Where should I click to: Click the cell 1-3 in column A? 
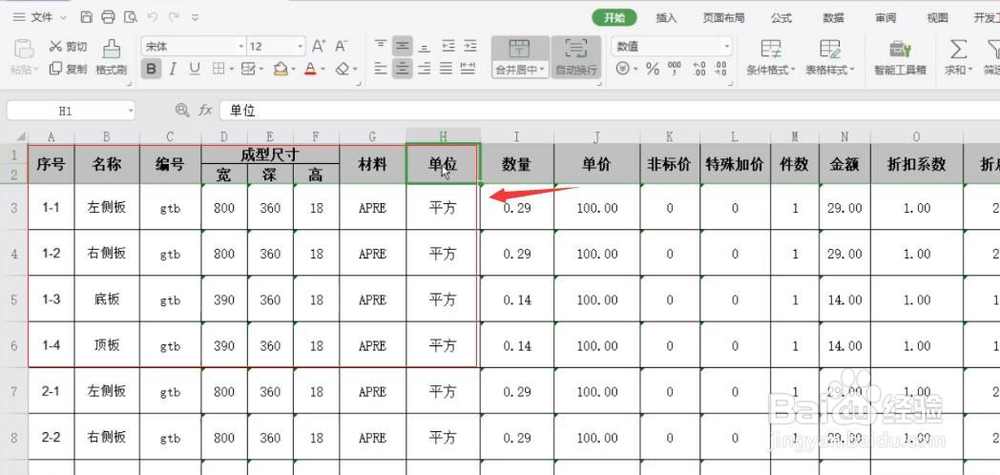pyautogui.click(x=51, y=299)
